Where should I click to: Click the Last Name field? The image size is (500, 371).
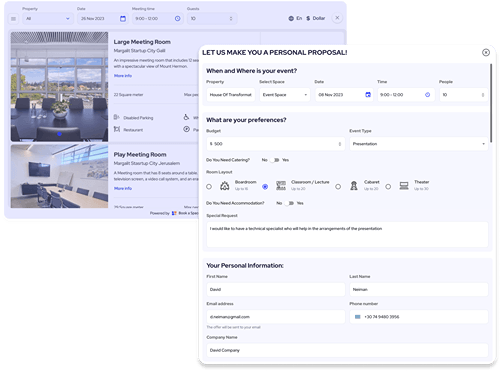coord(419,289)
